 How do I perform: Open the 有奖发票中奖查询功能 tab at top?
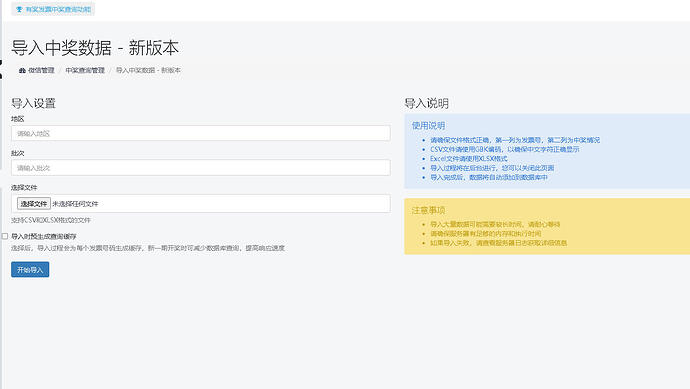click(53, 9)
